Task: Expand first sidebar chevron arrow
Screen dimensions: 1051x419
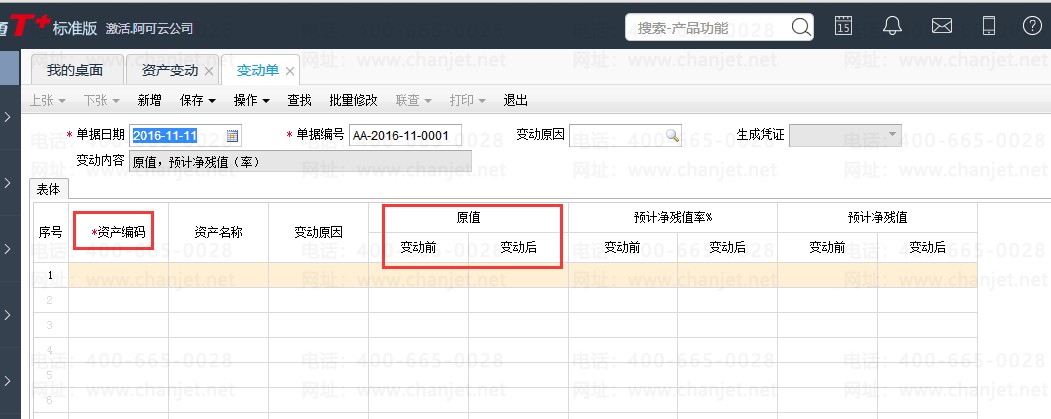Action: click(7, 117)
